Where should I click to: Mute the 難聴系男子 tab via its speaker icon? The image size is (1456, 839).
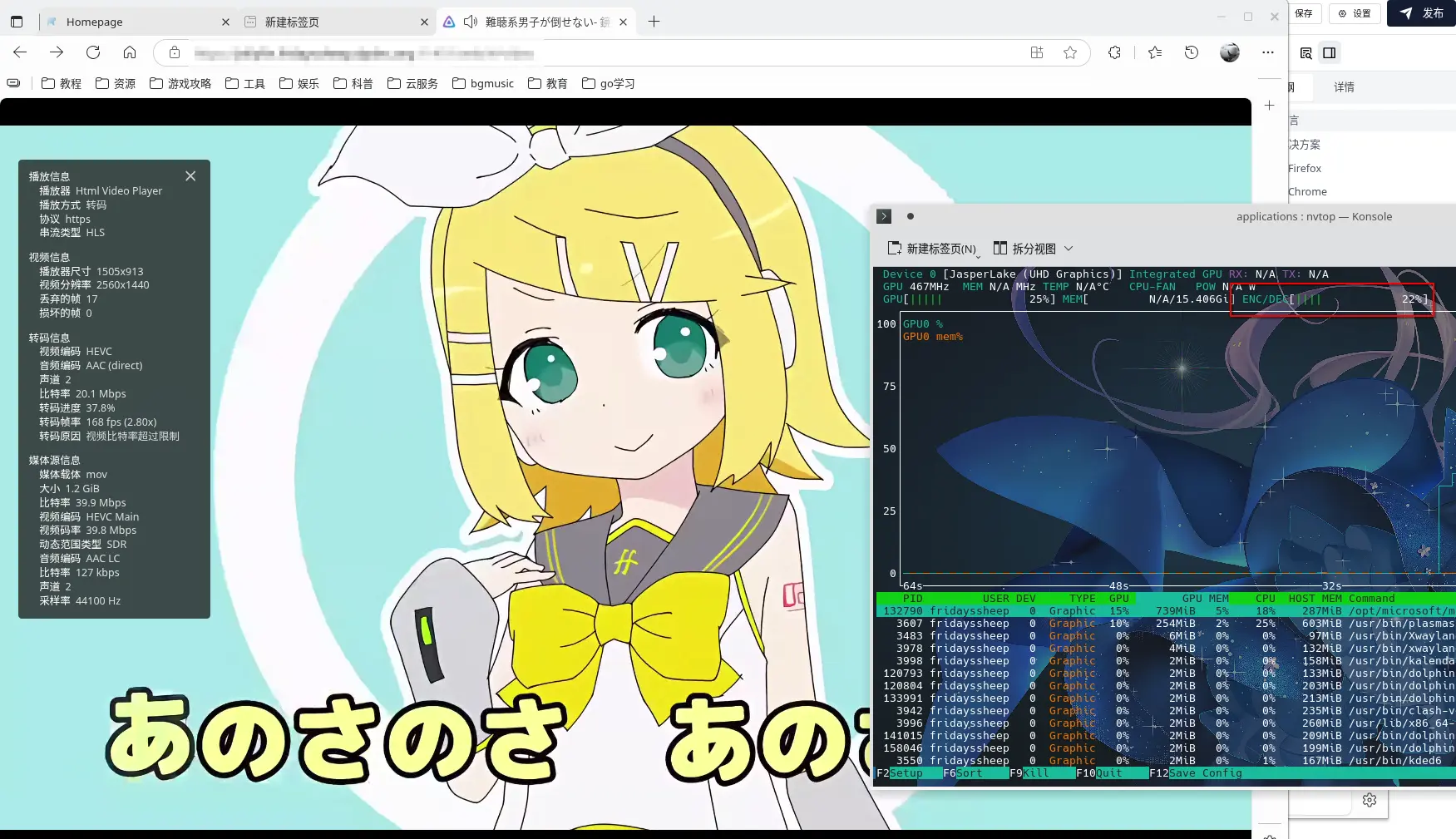tap(470, 21)
